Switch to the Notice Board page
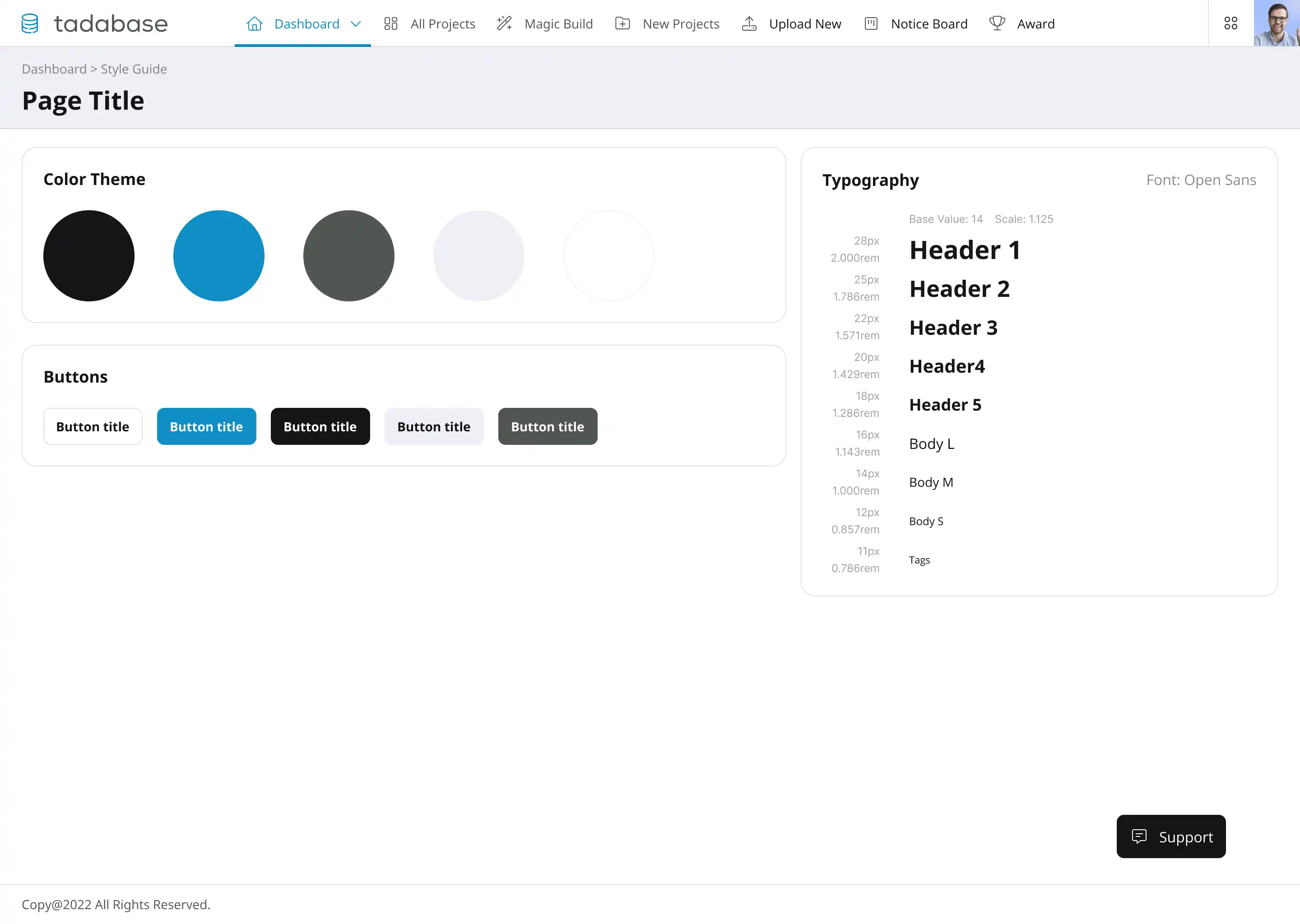The width and height of the screenshot is (1300, 924). click(916, 23)
